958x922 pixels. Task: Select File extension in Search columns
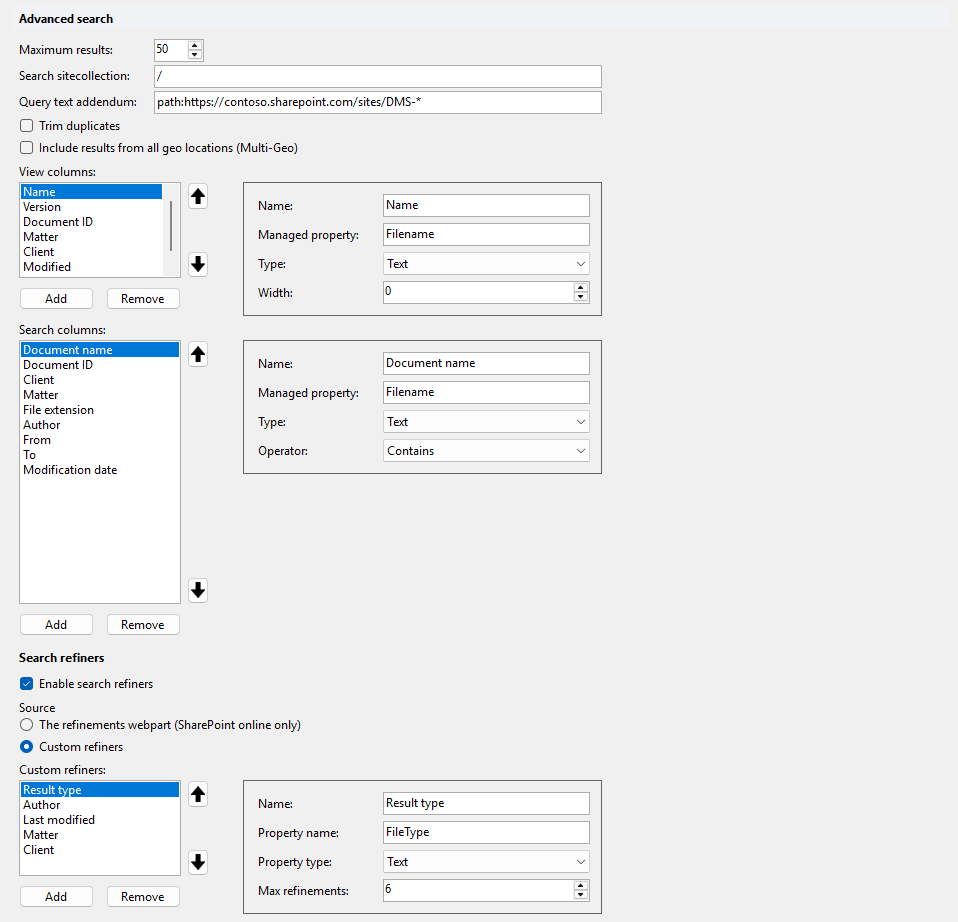[x=100, y=410]
